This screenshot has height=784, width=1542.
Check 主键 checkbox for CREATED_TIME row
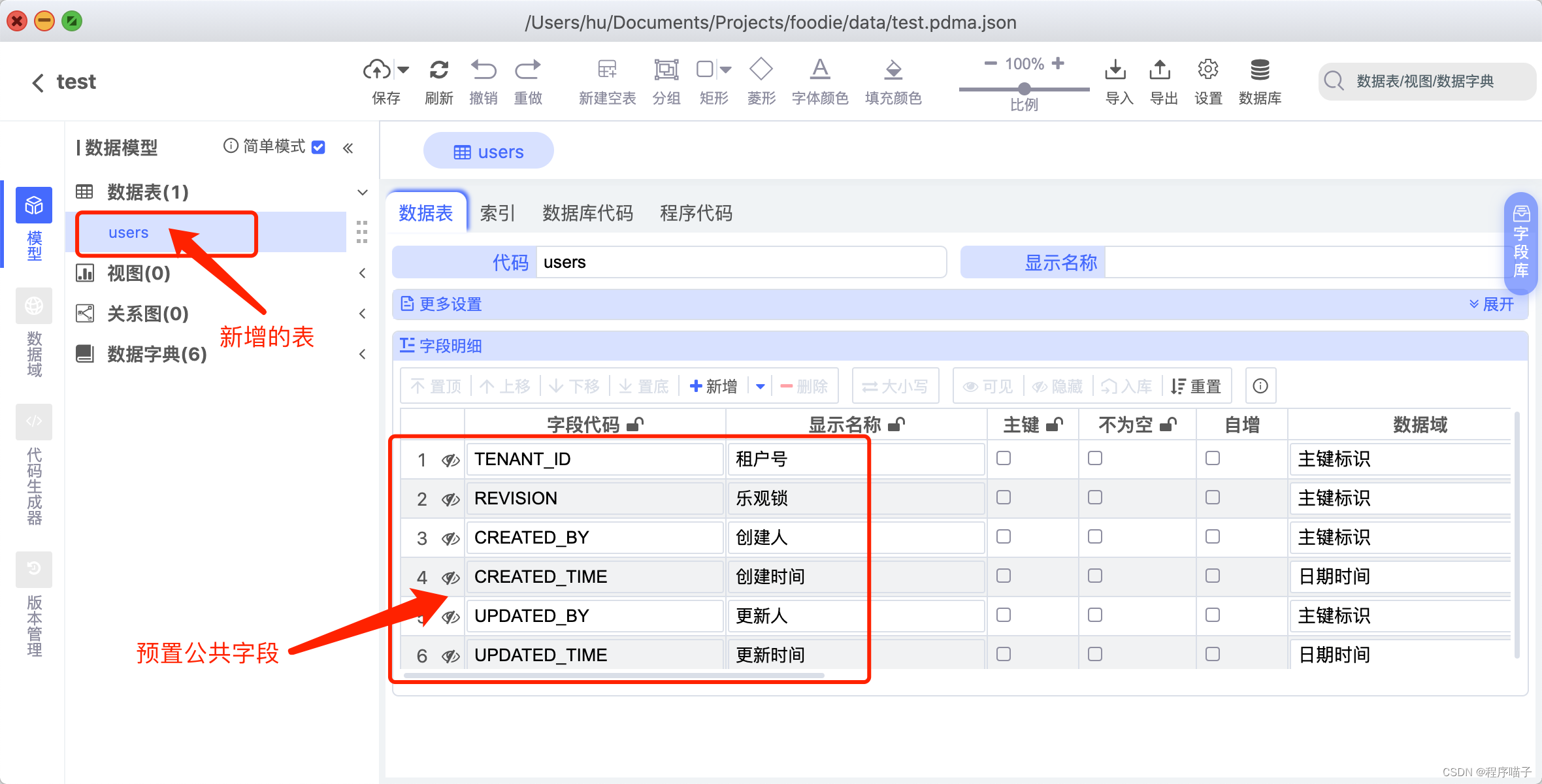tap(1004, 576)
